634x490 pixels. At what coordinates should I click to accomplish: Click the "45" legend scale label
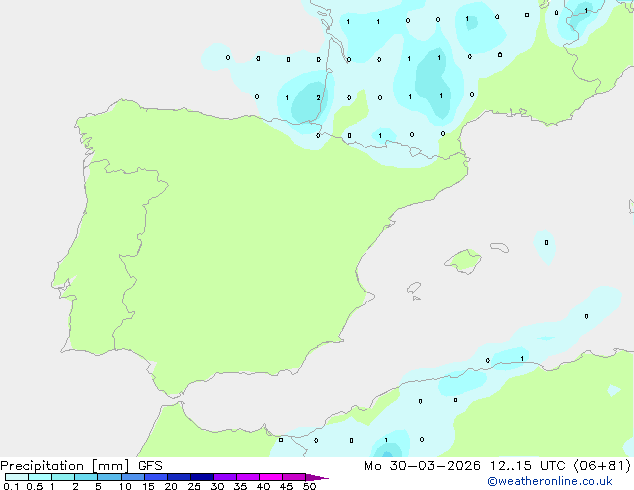coord(286,486)
